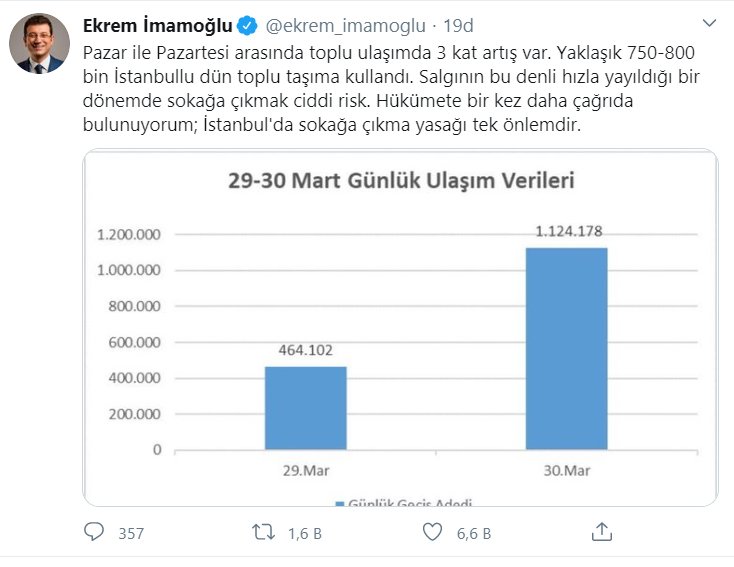Click the 1,6 B retweet count
734x567 pixels.
tap(304, 534)
